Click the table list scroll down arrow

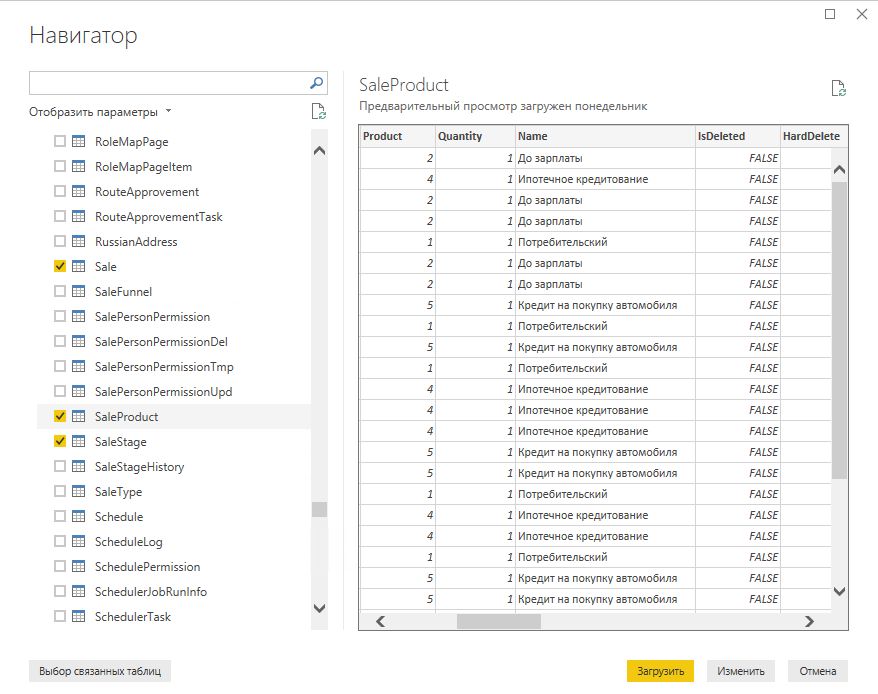[319, 608]
